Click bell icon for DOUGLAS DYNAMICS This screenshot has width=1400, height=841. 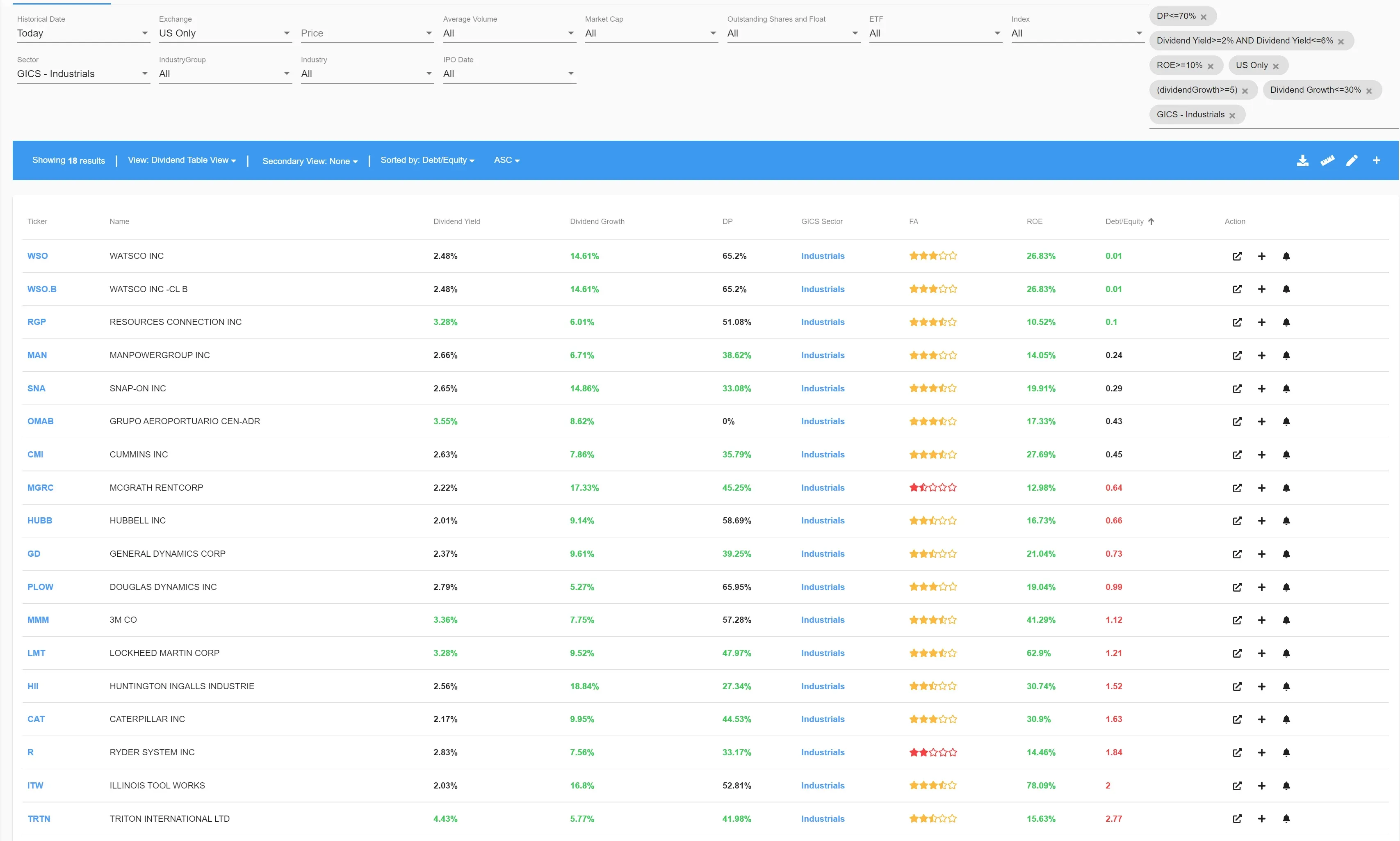tap(1286, 587)
